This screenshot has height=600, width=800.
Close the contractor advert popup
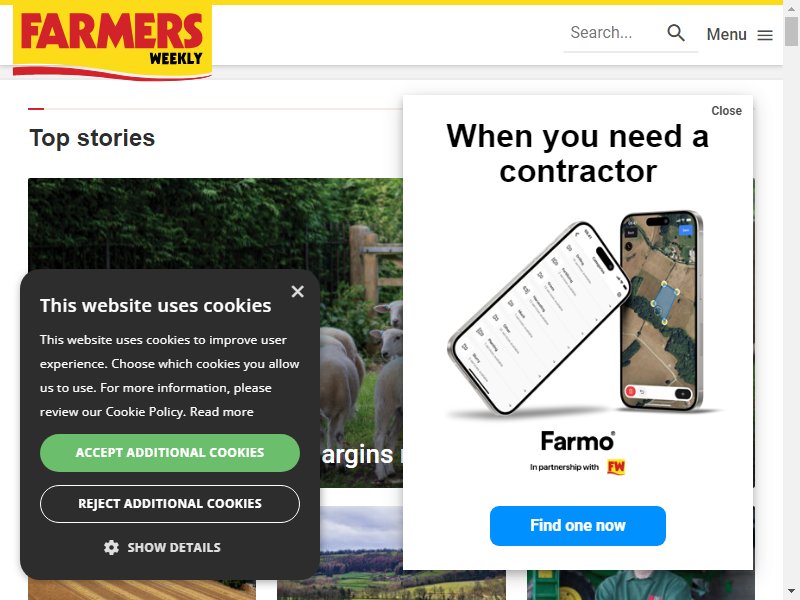726,111
